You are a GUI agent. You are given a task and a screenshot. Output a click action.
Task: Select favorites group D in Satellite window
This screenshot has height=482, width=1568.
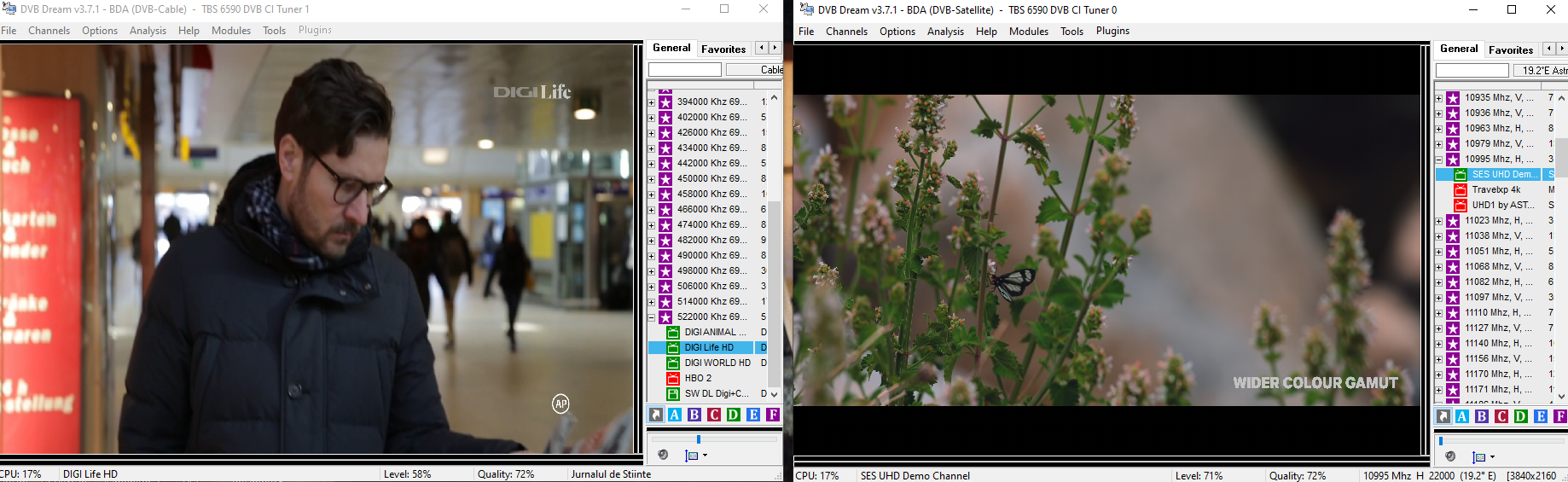(1521, 416)
